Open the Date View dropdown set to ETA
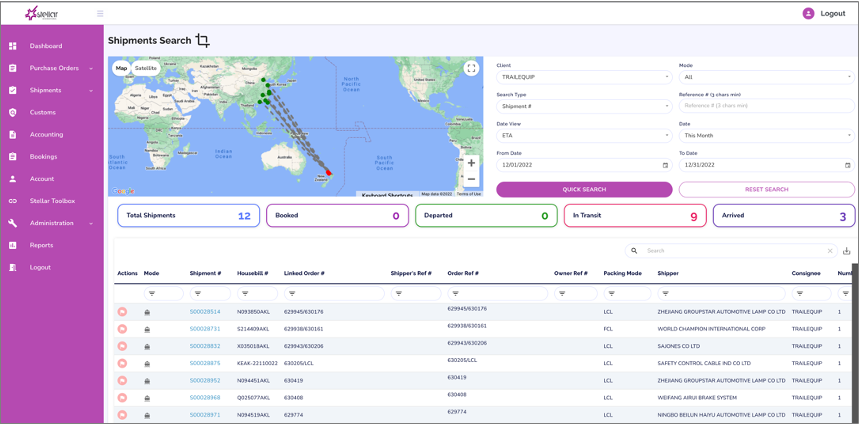 584,135
